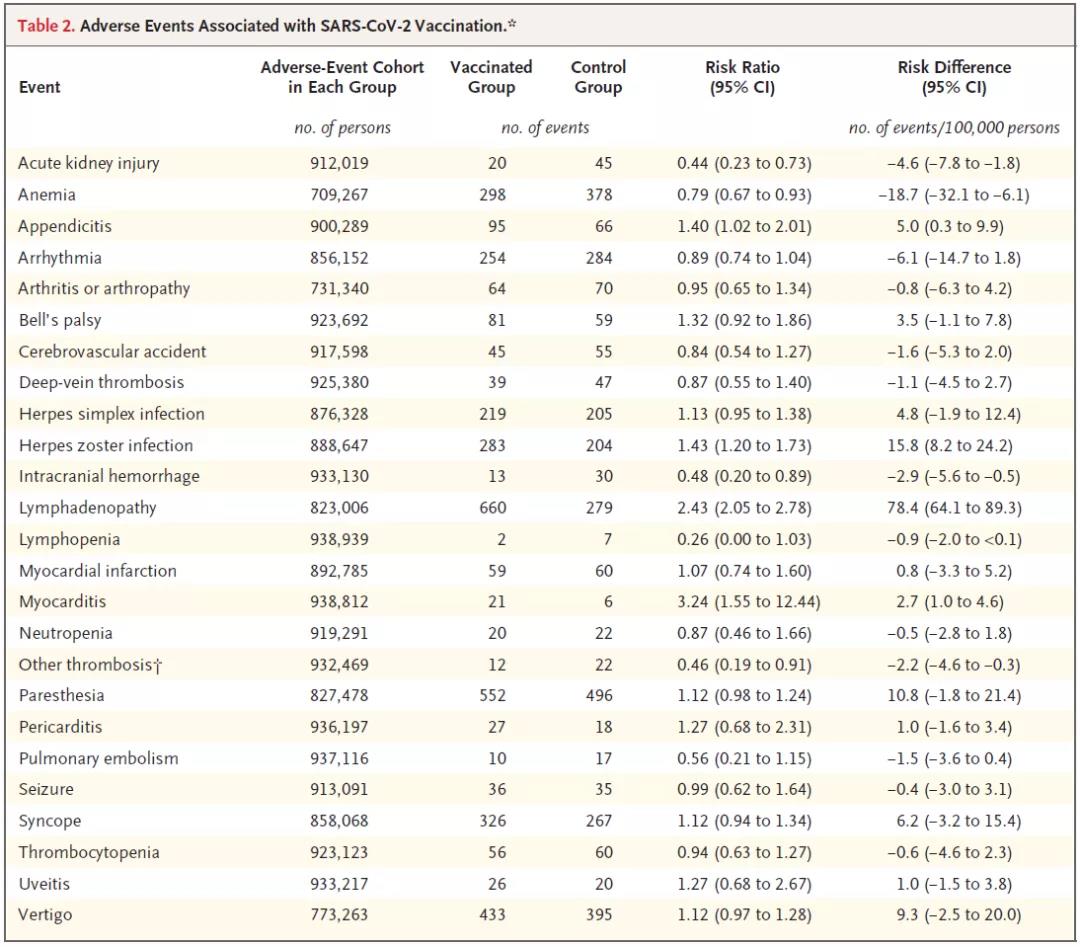
Task: Click the Anemia cohort size 709,267
Action: click(338, 194)
